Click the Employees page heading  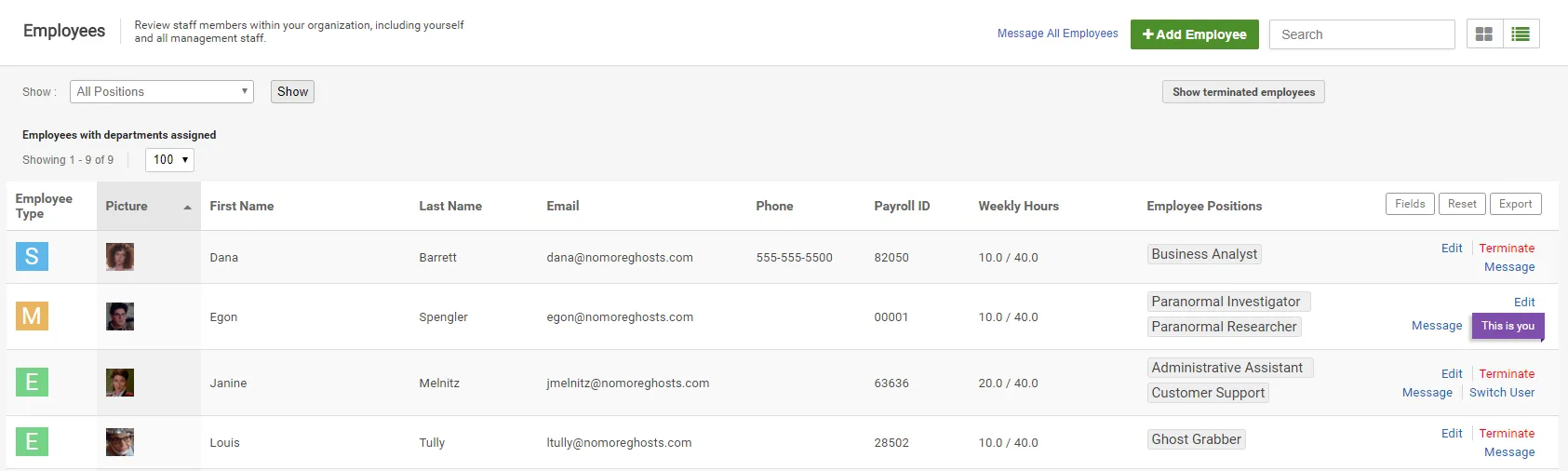click(64, 31)
